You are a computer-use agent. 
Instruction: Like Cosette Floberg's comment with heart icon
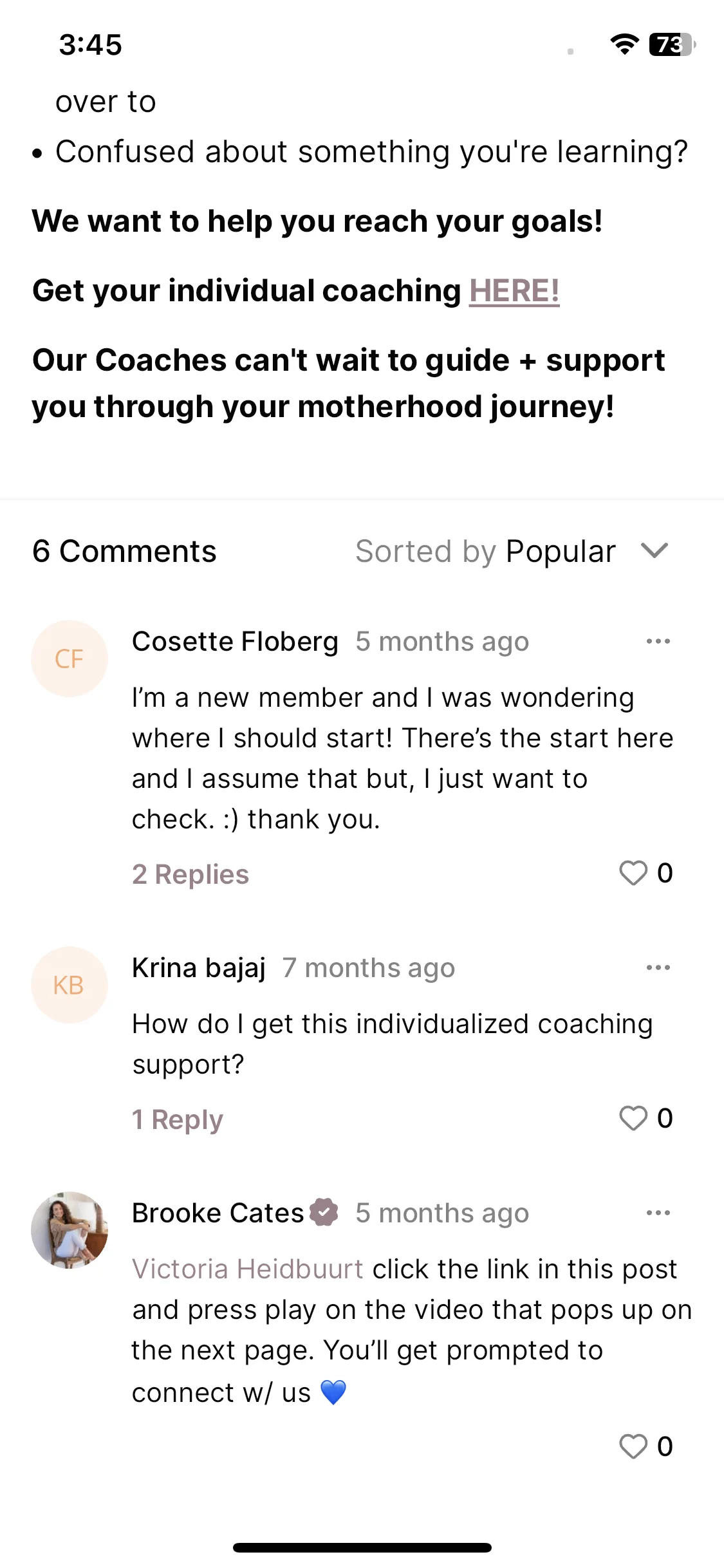633,873
